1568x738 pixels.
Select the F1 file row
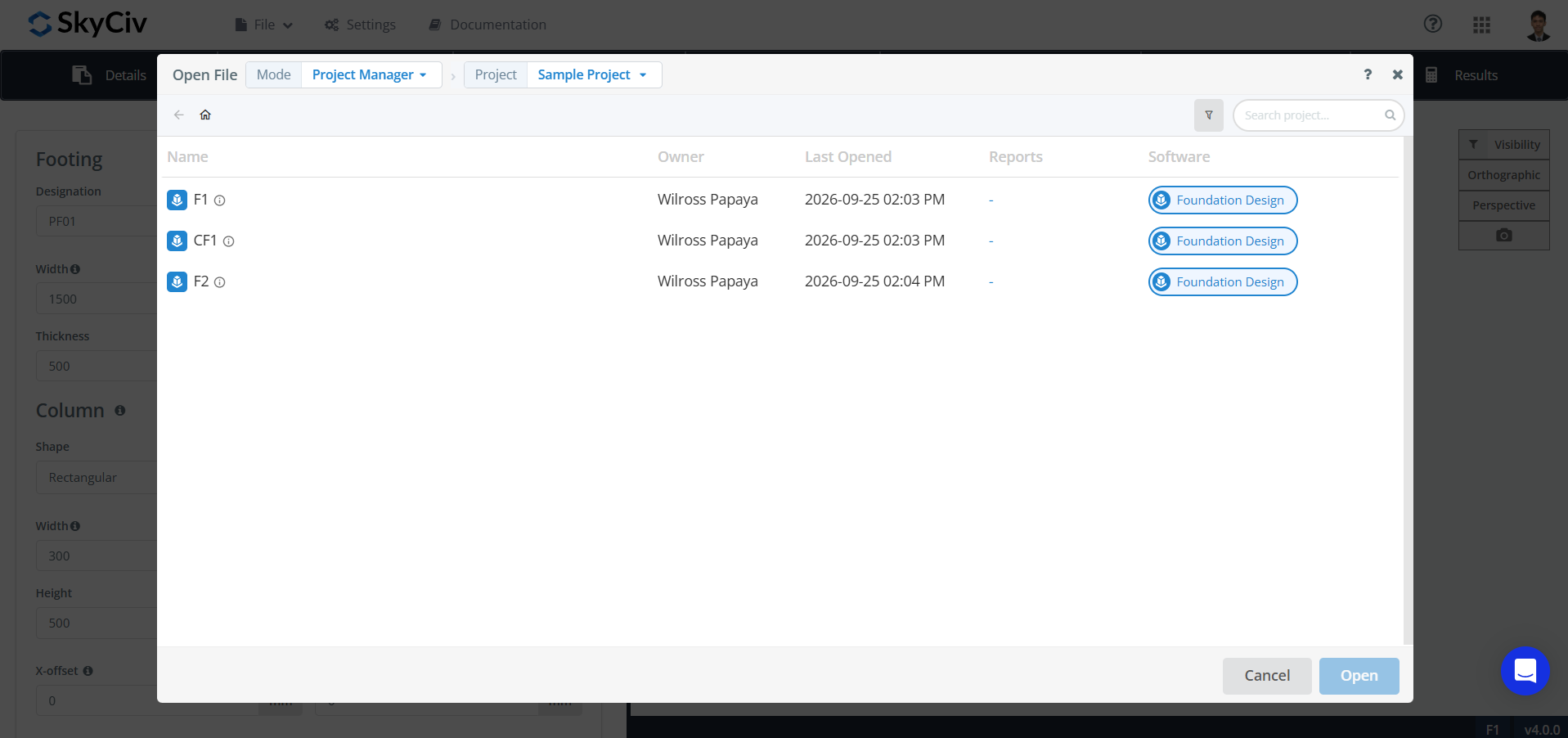pyautogui.click(x=780, y=200)
